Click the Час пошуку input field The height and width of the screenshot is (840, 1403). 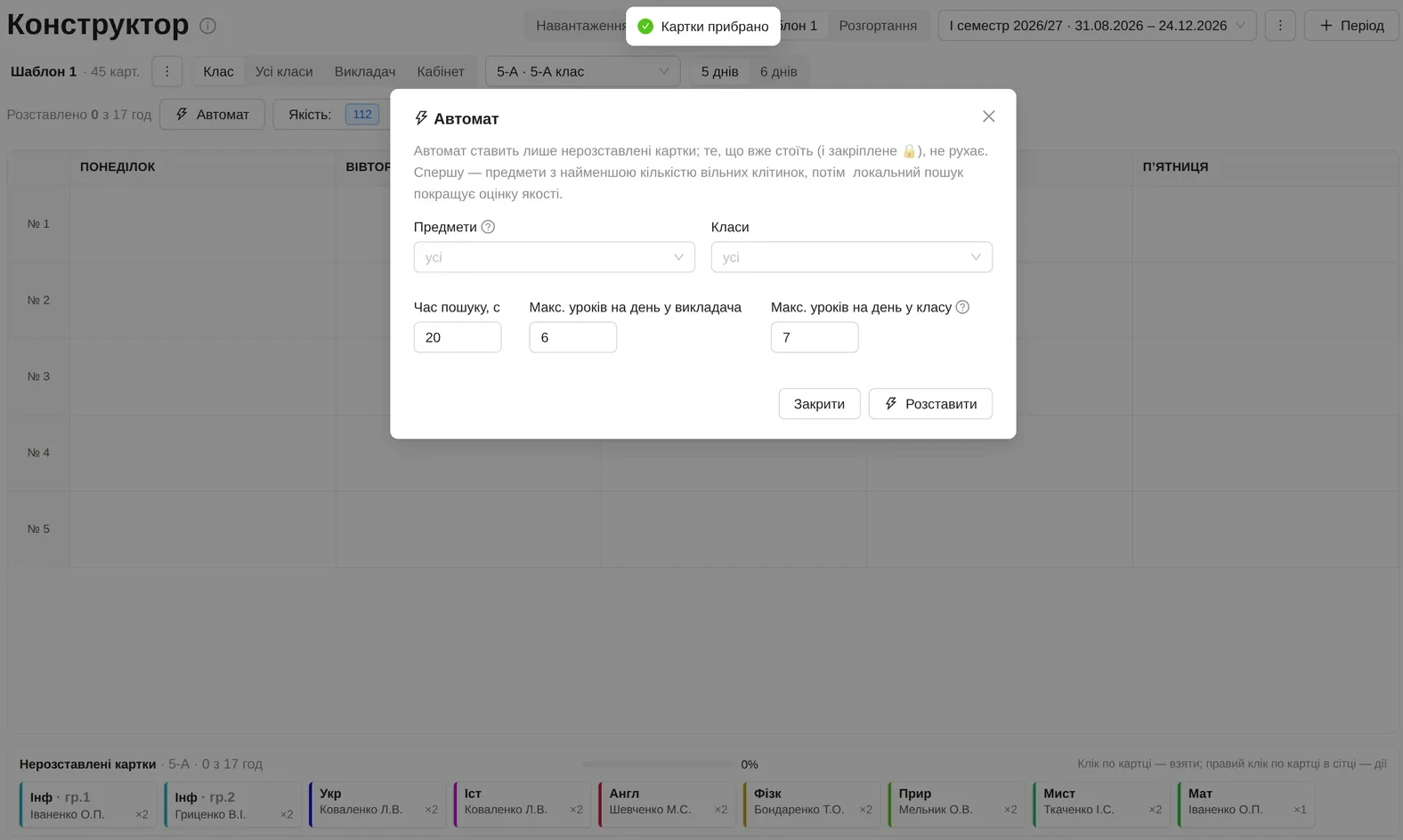pyautogui.click(x=458, y=337)
